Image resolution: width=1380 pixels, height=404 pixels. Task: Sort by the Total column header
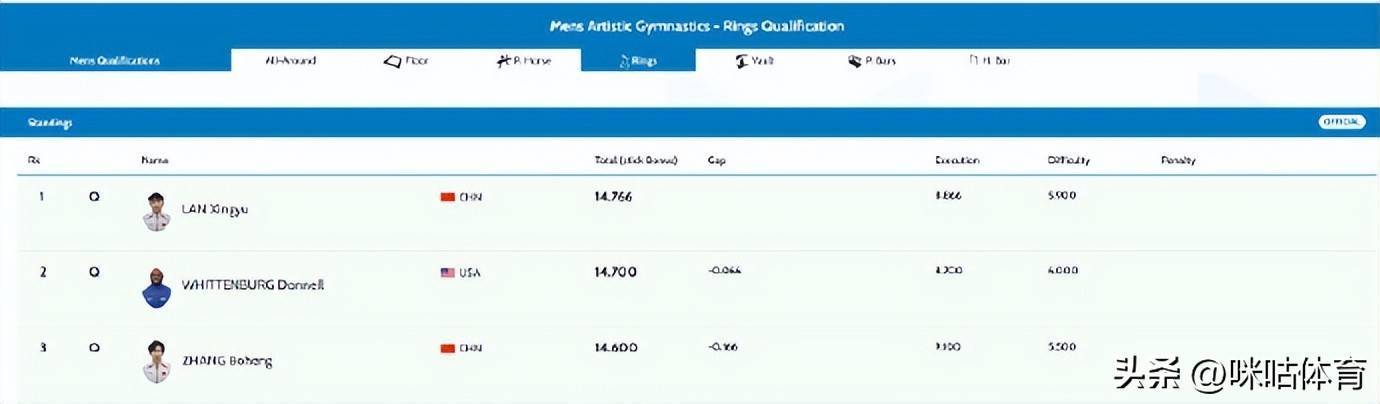(x=636, y=160)
